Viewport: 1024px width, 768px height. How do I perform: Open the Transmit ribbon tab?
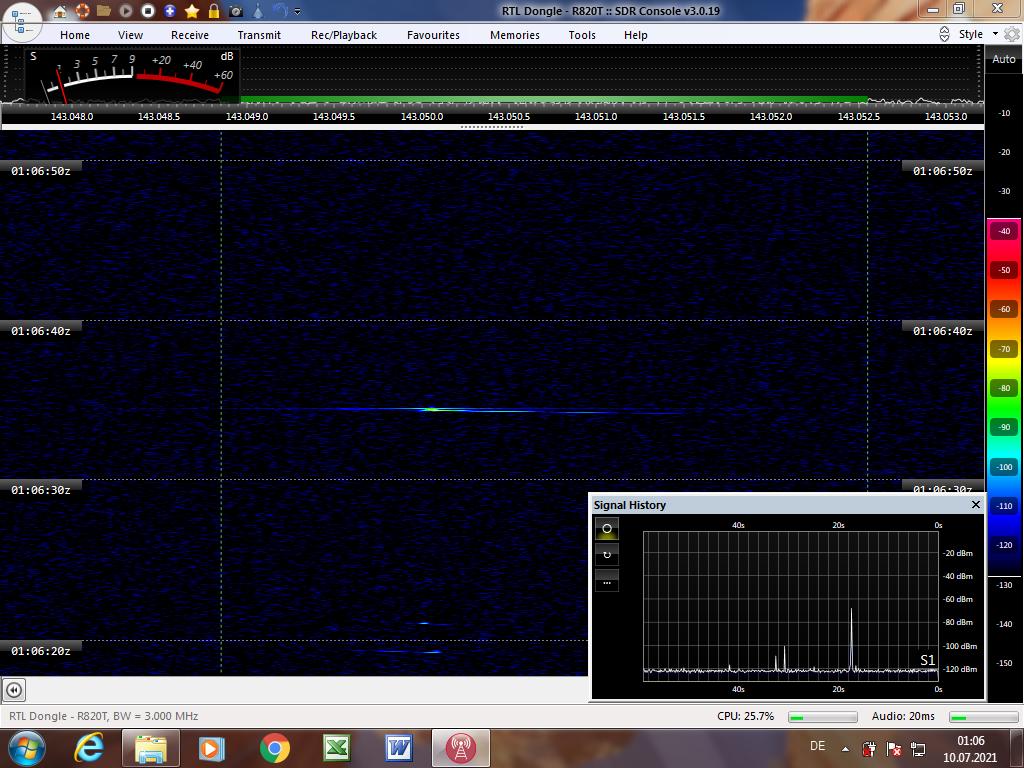click(259, 35)
